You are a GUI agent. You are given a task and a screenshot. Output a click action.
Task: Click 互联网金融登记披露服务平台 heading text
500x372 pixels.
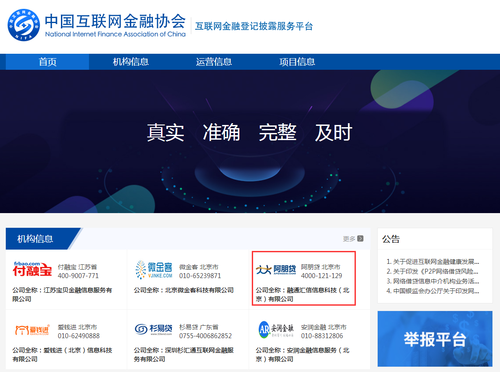click(x=254, y=26)
